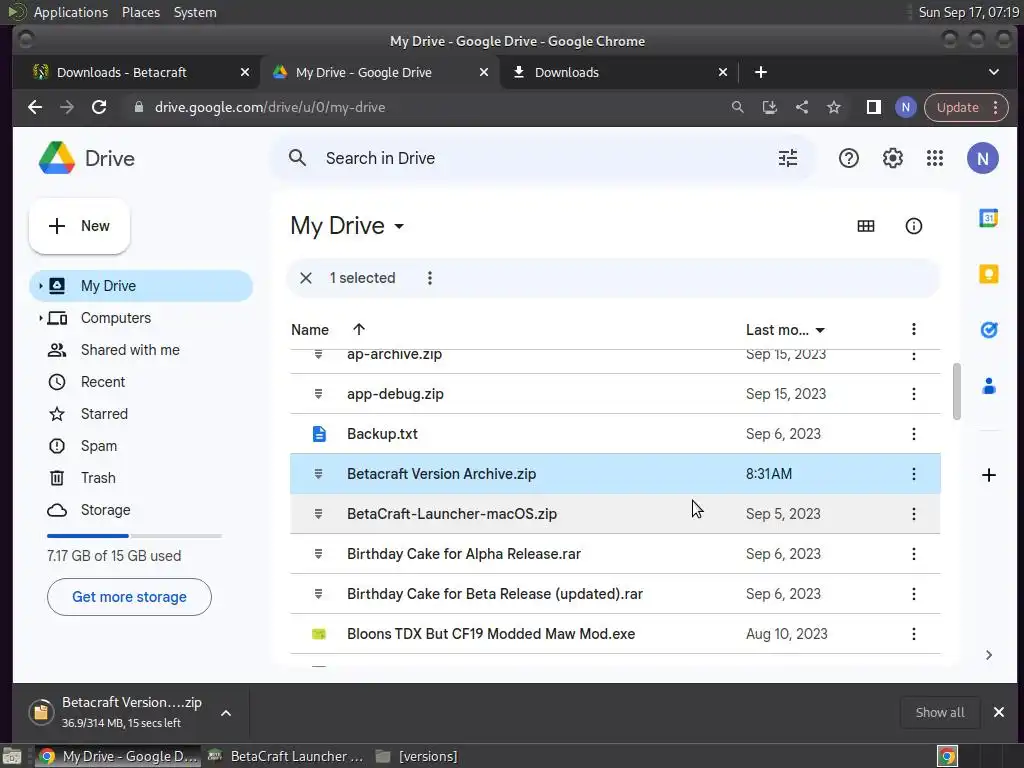
Task: Open list column options menu
Action: 913,329
